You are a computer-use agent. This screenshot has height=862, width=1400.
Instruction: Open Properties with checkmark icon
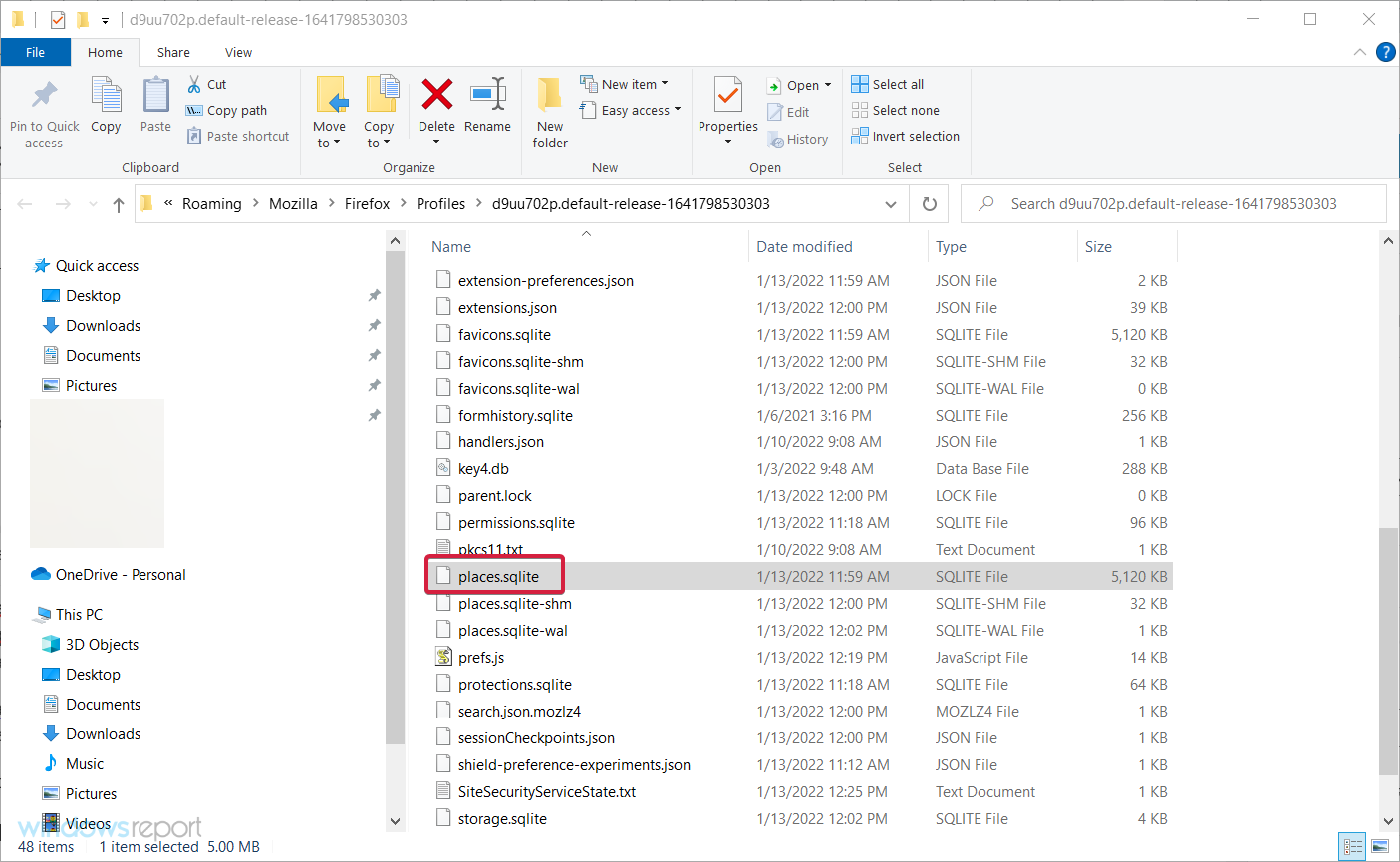tap(728, 95)
